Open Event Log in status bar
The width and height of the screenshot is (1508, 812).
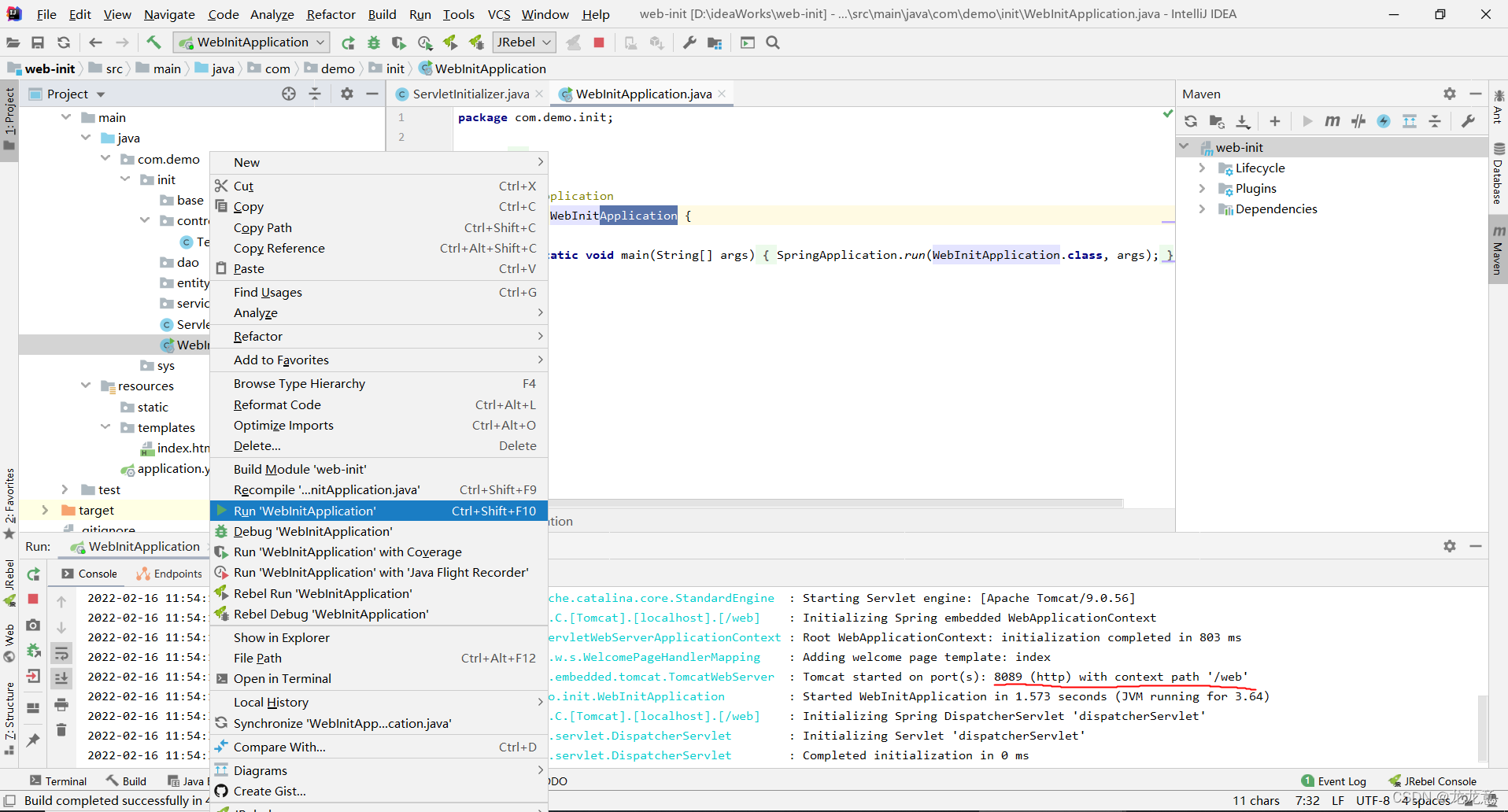tap(1334, 781)
